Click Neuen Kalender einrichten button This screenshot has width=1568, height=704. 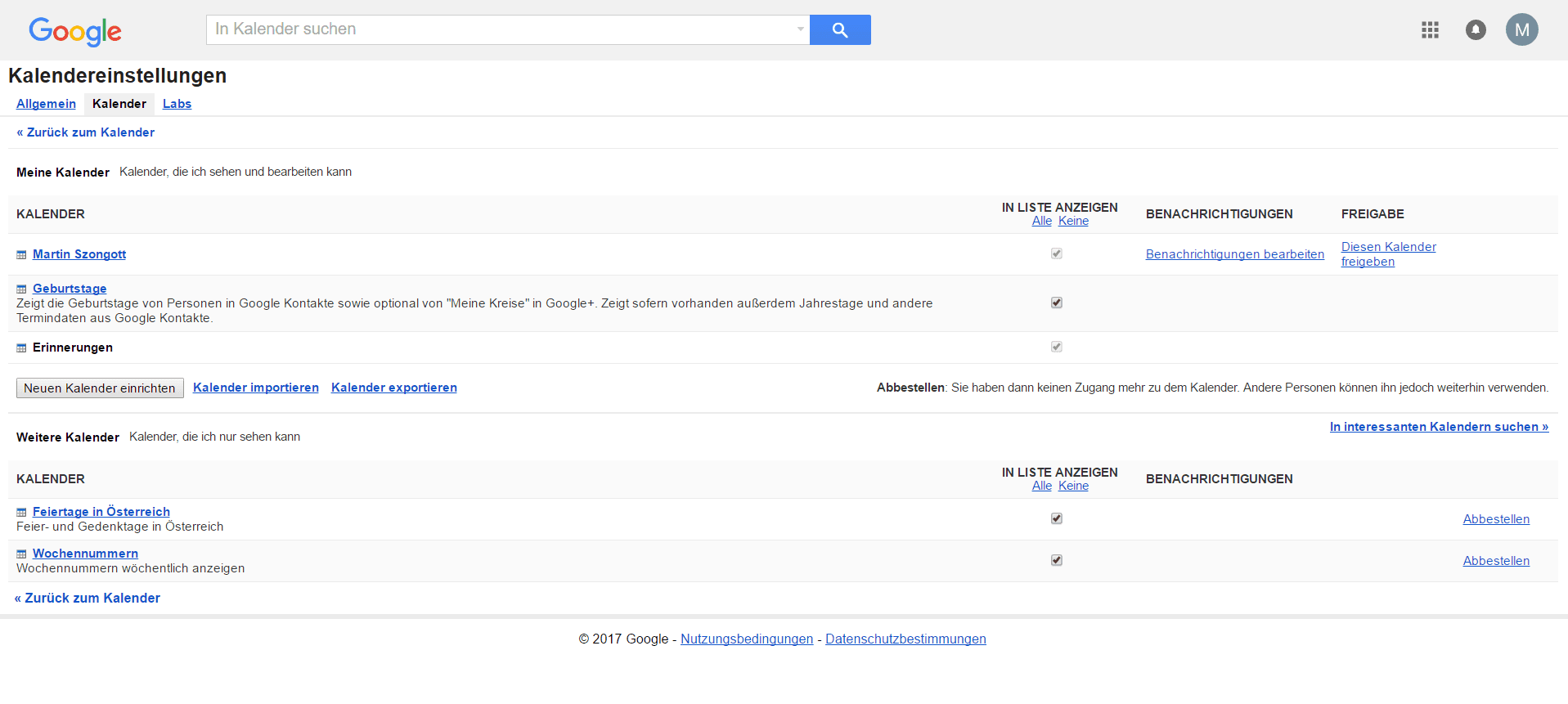tap(100, 388)
